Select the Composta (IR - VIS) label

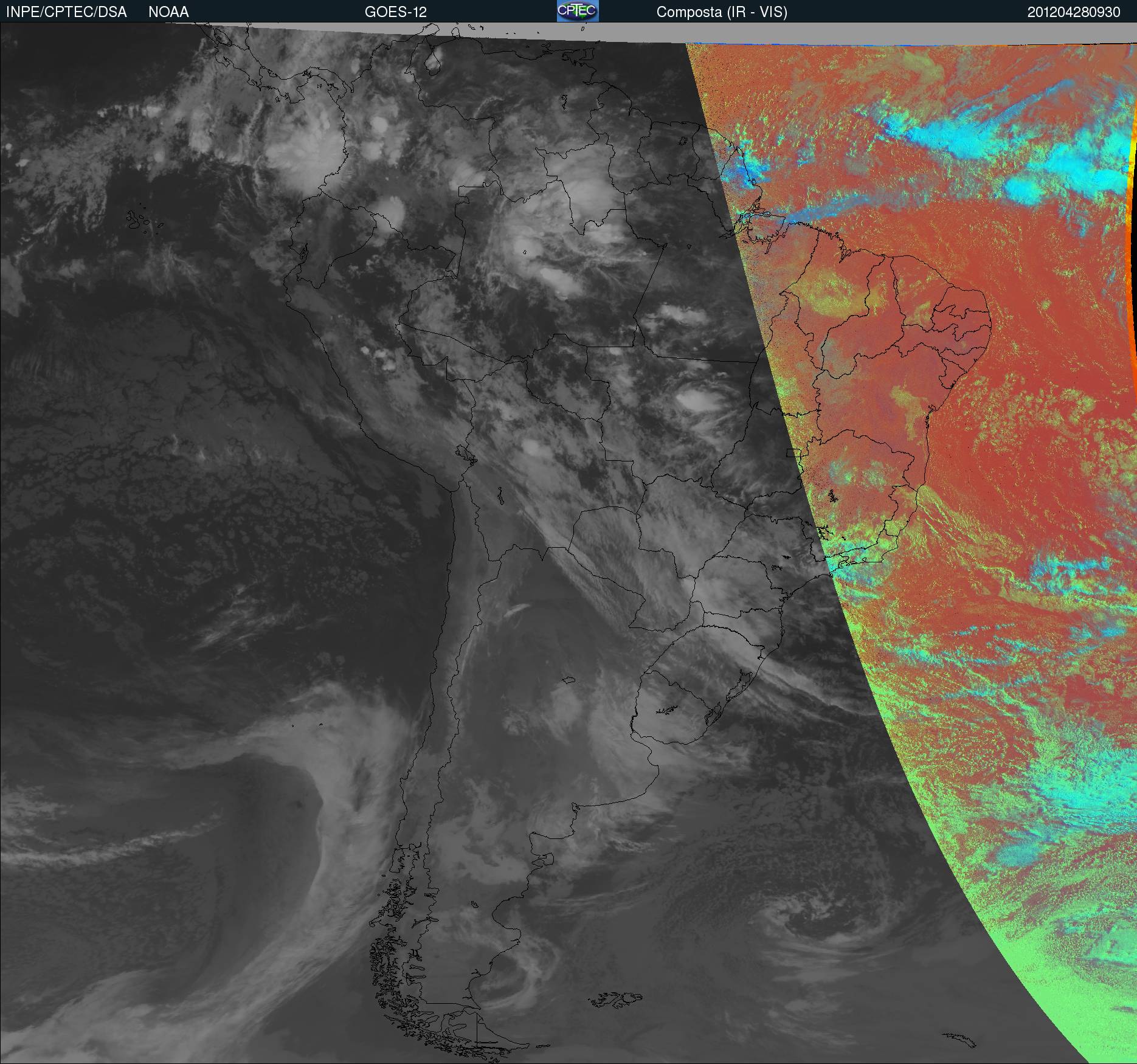click(722, 12)
